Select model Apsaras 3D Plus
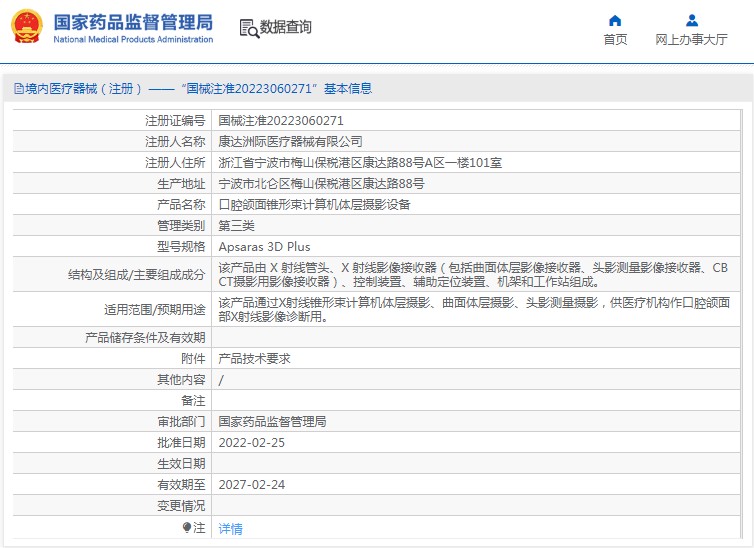754x548 pixels. 264,247
